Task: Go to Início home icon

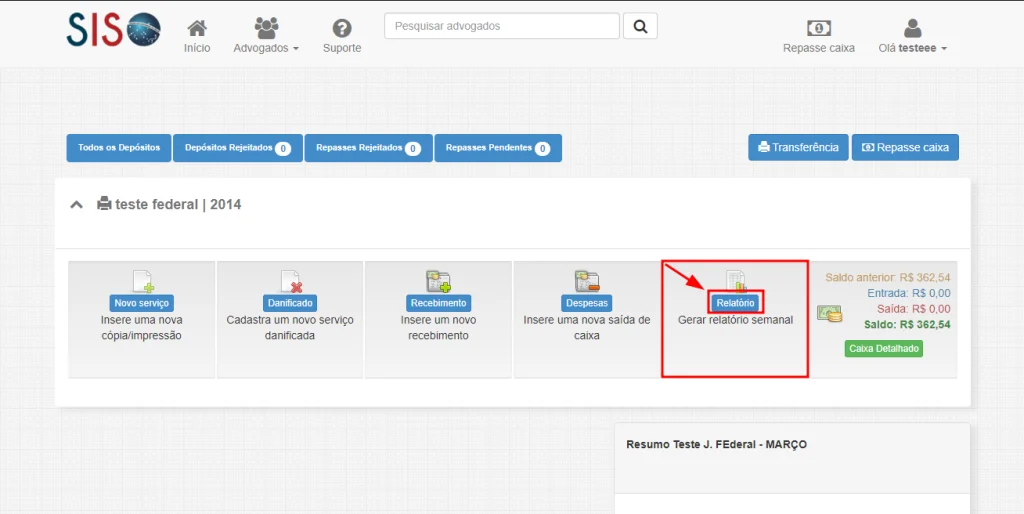Action: tap(197, 28)
